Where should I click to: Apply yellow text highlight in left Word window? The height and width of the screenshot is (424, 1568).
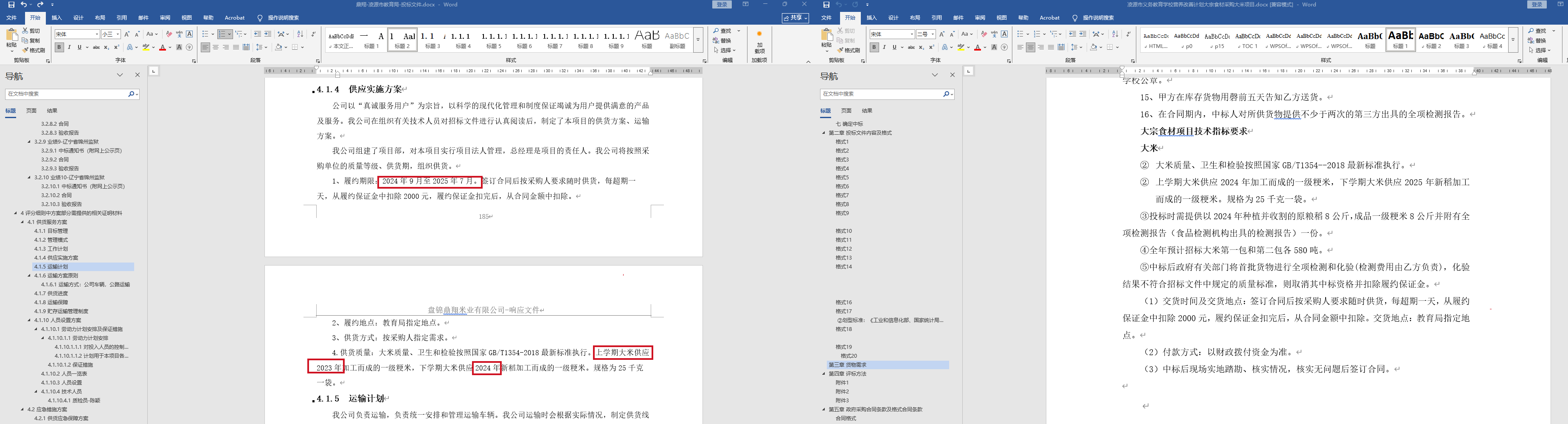tap(146, 47)
